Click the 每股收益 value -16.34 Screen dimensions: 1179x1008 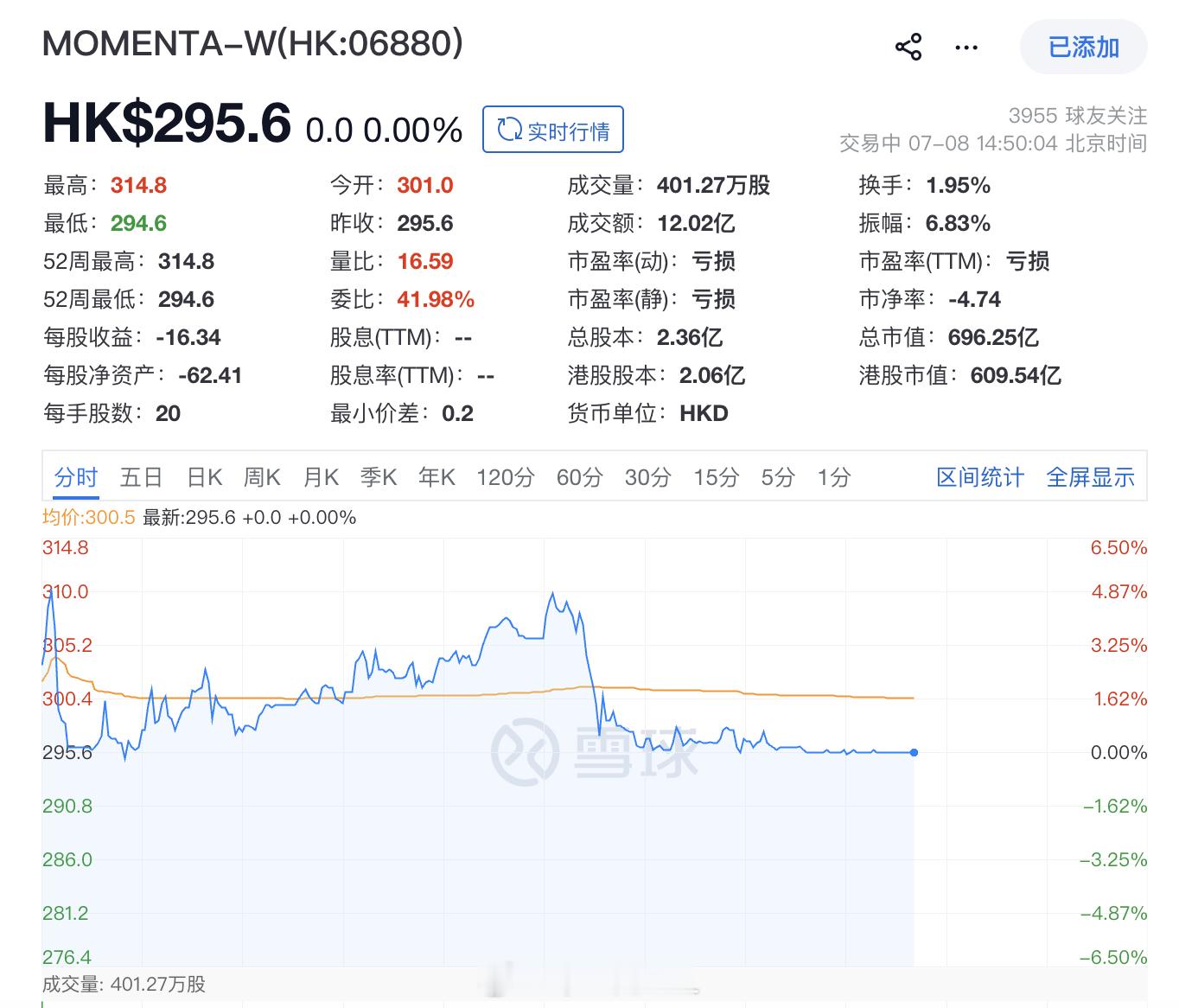tap(188, 337)
